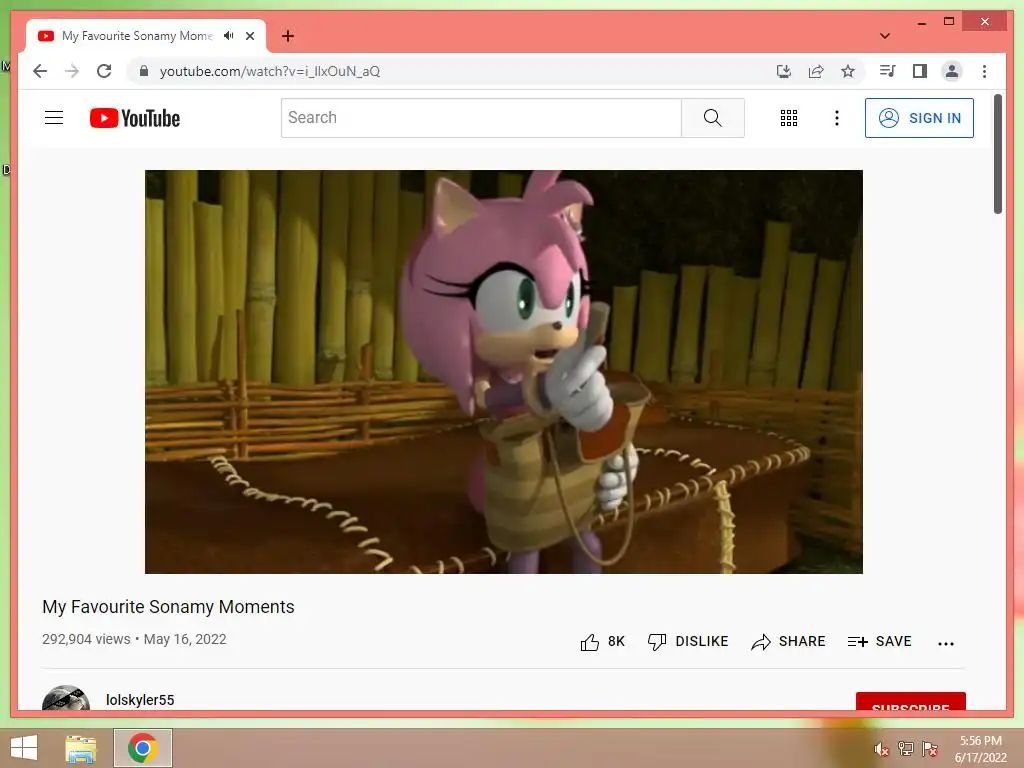1024x768 pixels.
Task: Minimize the Chrome window
Action: [921, 22]
